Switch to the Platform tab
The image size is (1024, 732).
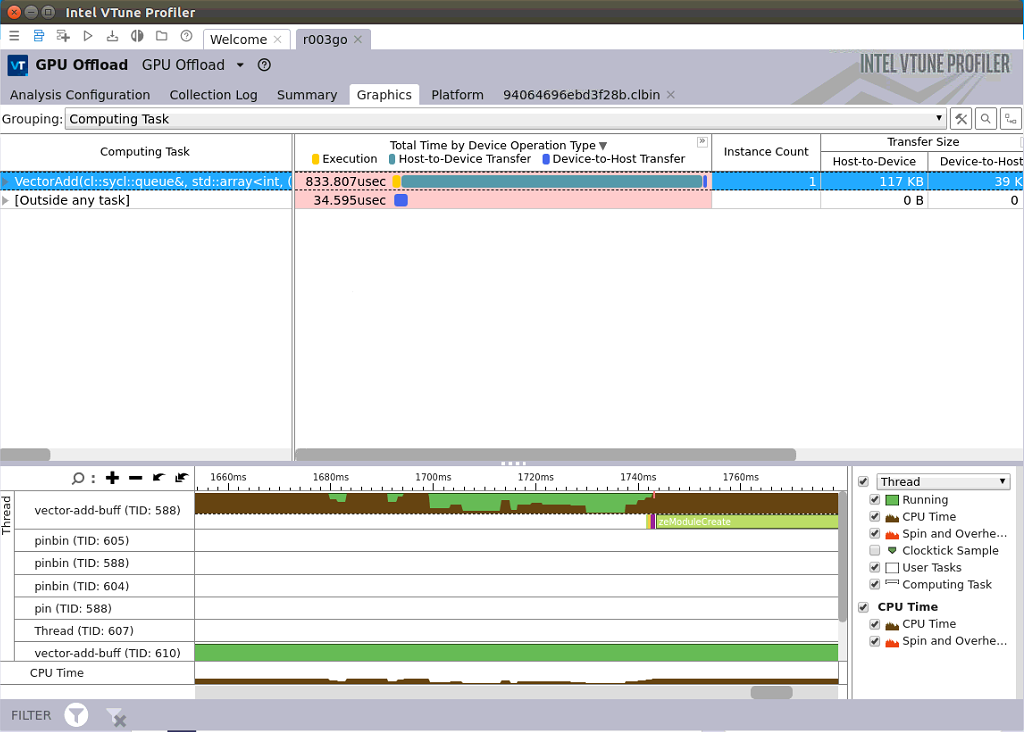click(457, 95)
